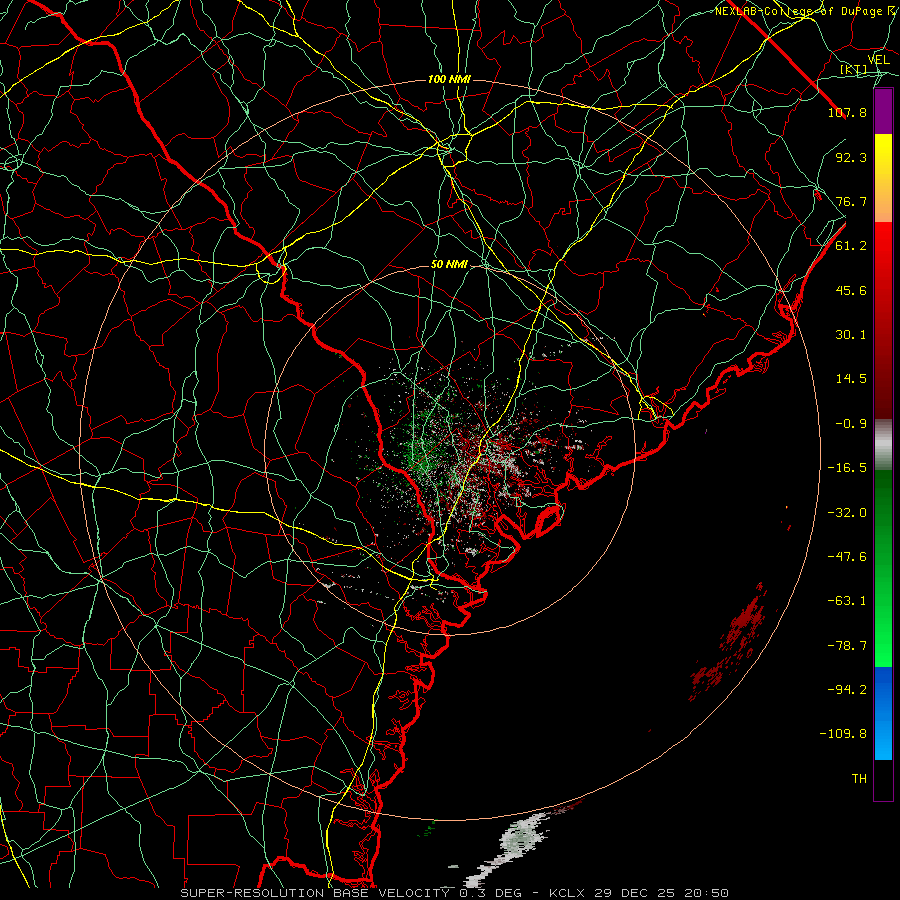Pick the gray near-zero segment of the color bar
900x900 pixels.
883,445
